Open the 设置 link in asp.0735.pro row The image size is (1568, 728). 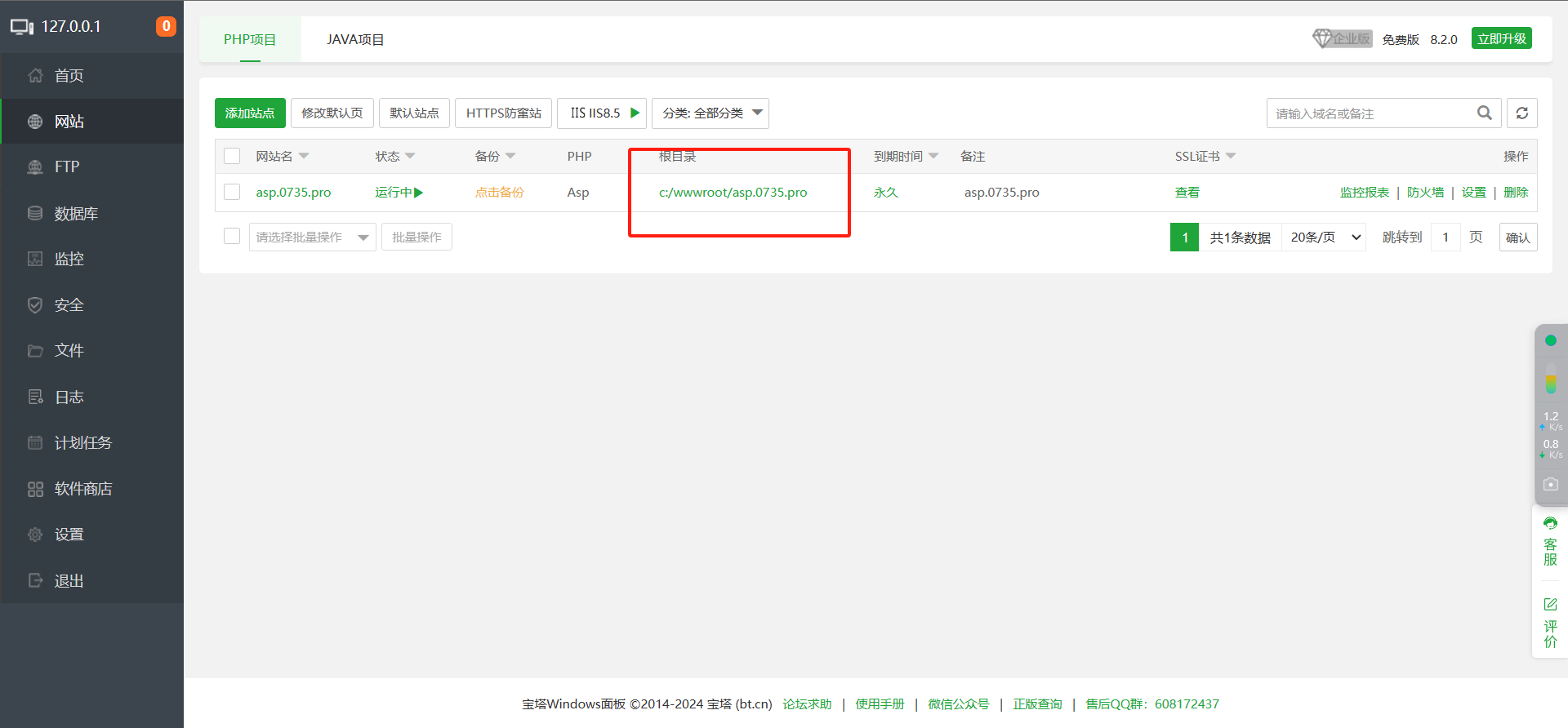tap(1474, 193)
